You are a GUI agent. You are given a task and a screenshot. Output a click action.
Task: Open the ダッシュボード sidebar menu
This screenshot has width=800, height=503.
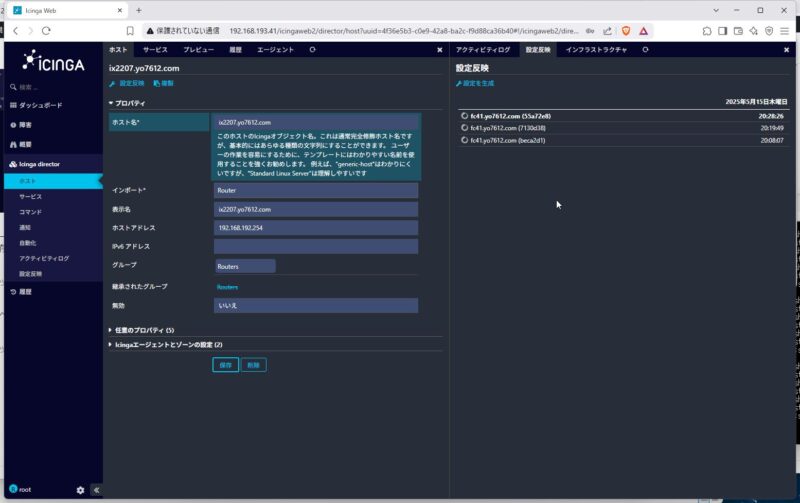[x=40, y=105]
